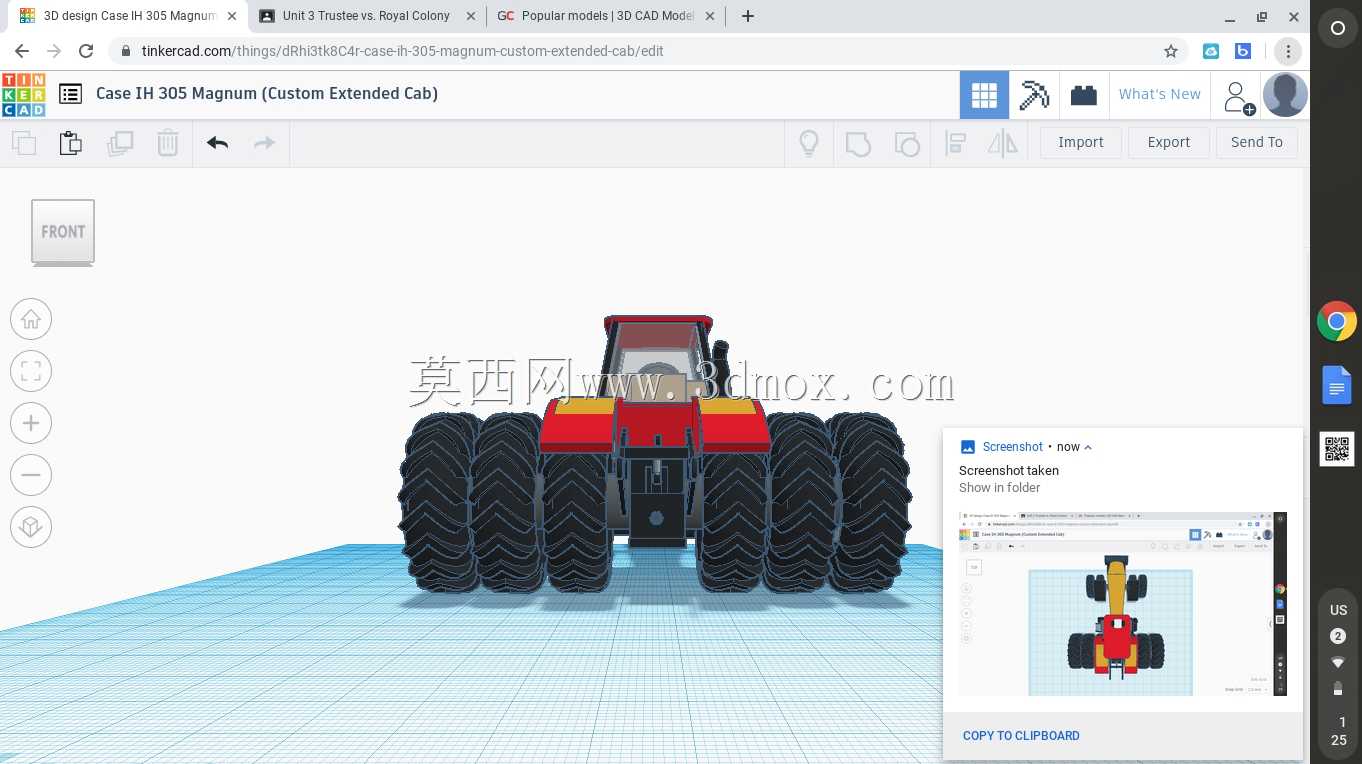Open the screenshot thumbnail preview
The width and height of the screenshot is (1362, 764).
1123,604
